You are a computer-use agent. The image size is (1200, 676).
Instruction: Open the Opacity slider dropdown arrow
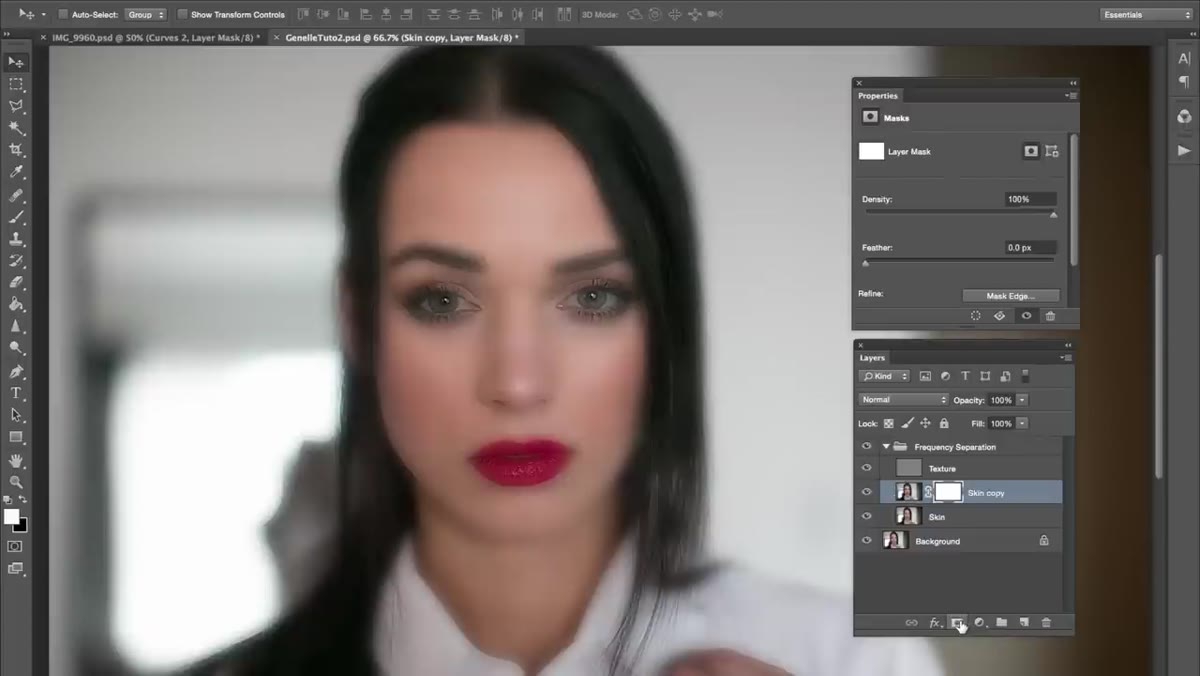[1022, 400]
